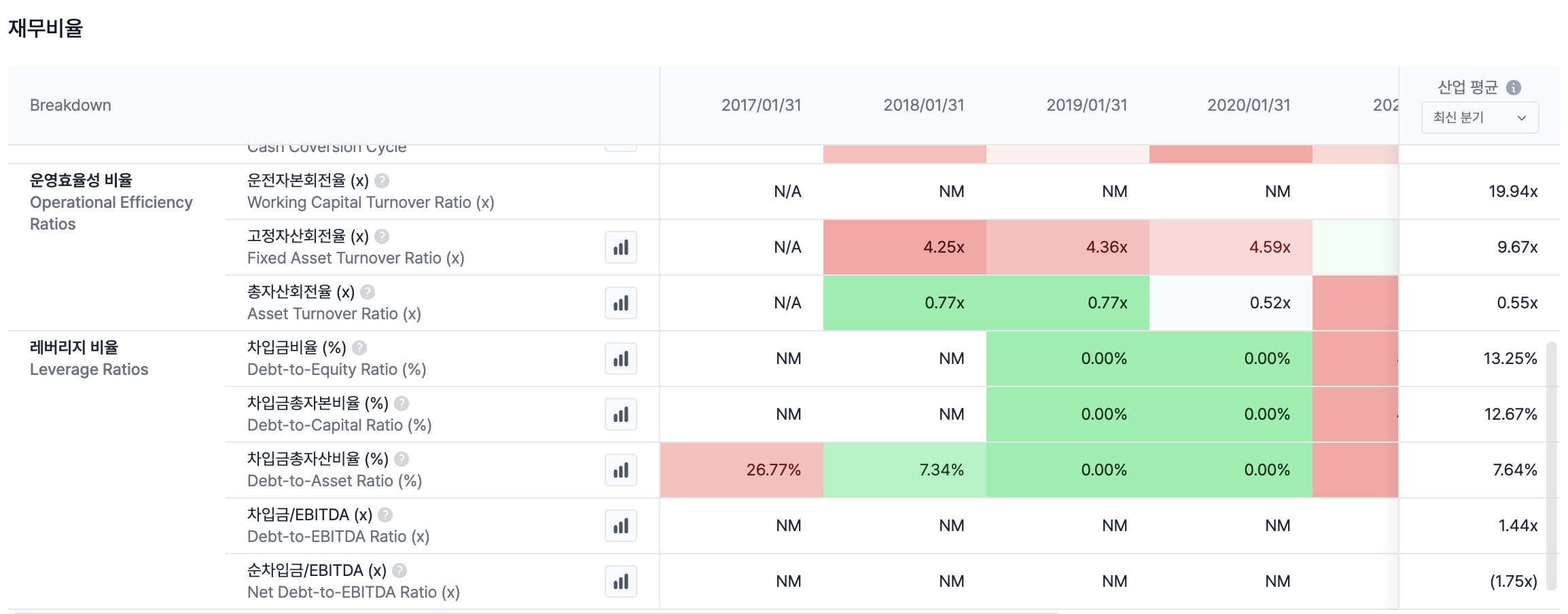The width and height of the screenshot is (1568, 614).
Task: Click help icon beside 운전자본회전율 (x)
Action: point(382,181)
